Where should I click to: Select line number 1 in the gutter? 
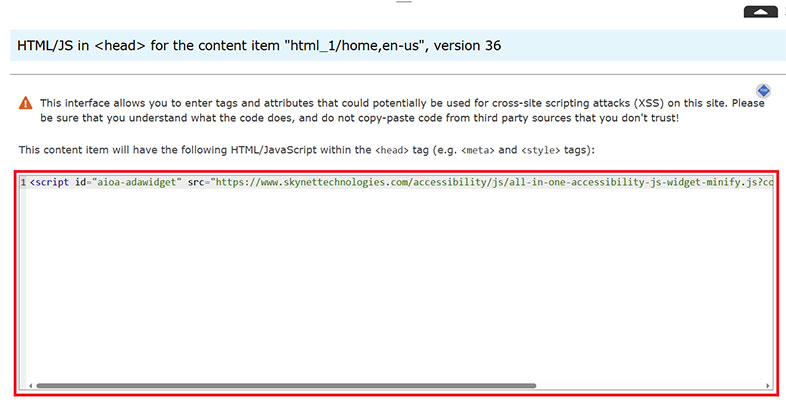(23, 183)
